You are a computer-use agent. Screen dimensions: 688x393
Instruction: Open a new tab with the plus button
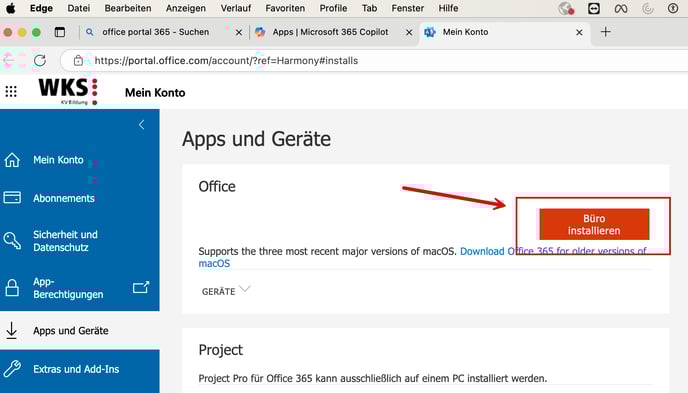606,32
